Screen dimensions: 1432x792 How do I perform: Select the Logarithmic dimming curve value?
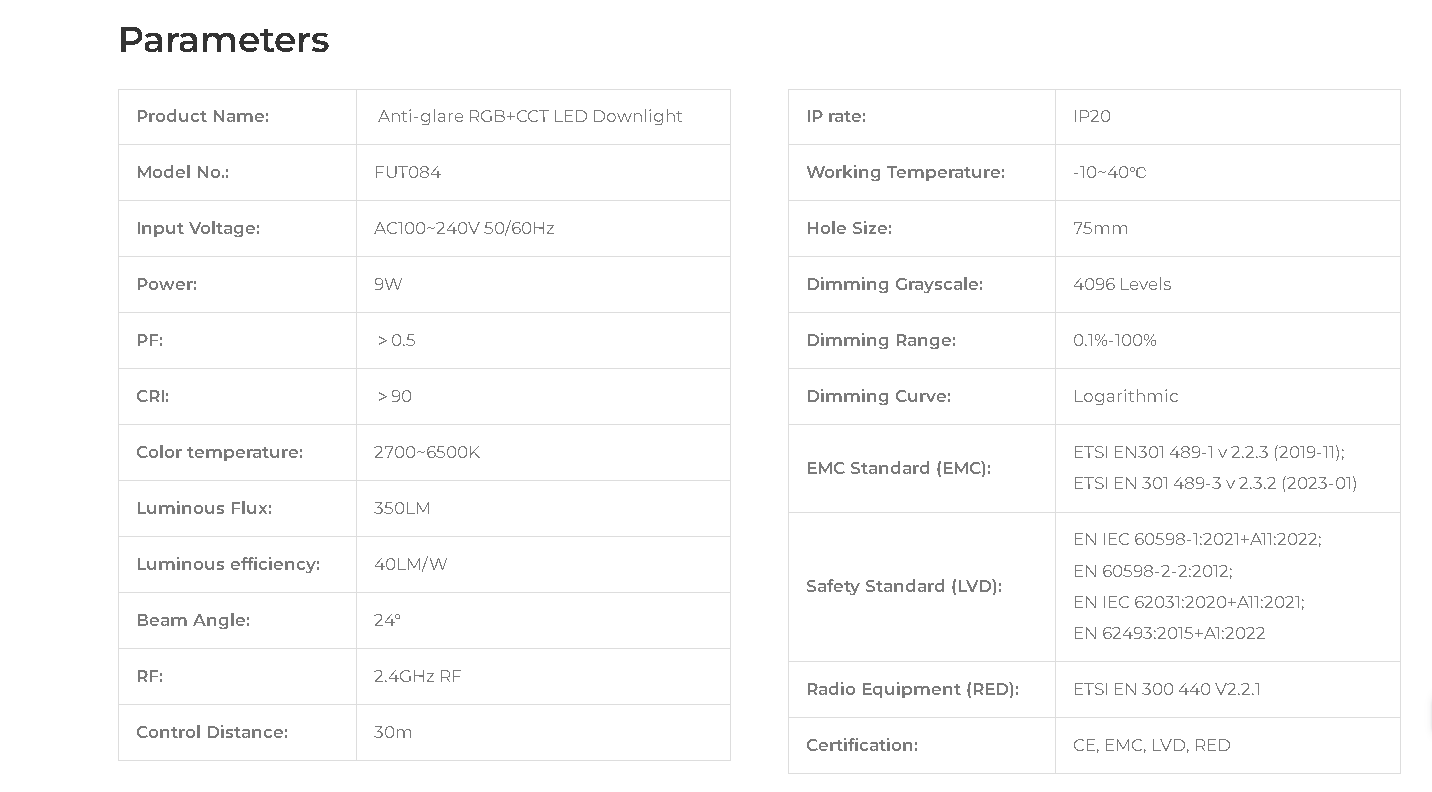(1126, 396)
